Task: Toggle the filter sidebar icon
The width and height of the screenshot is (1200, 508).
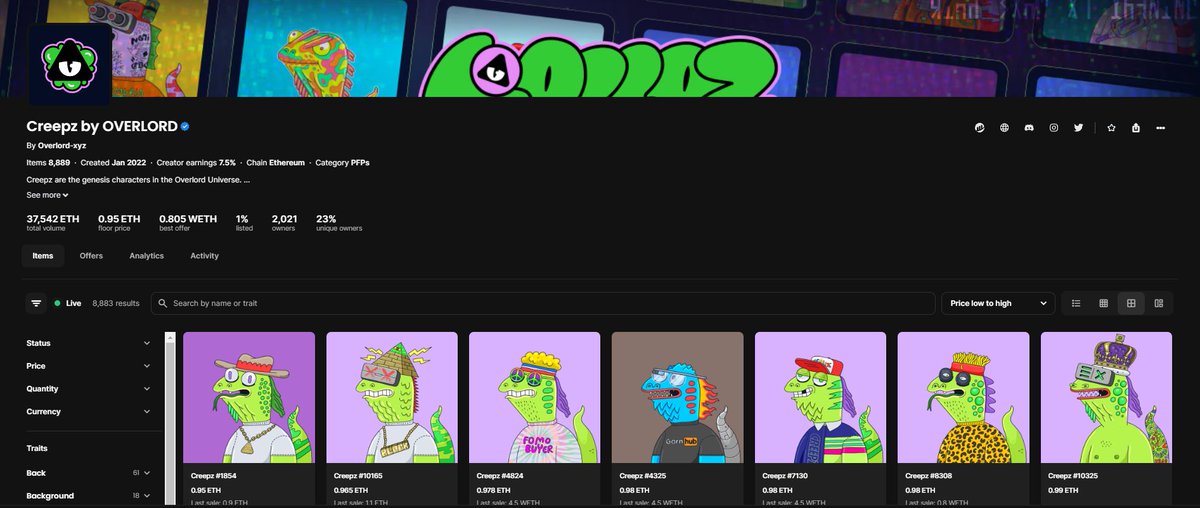Action: click(37, 303)
